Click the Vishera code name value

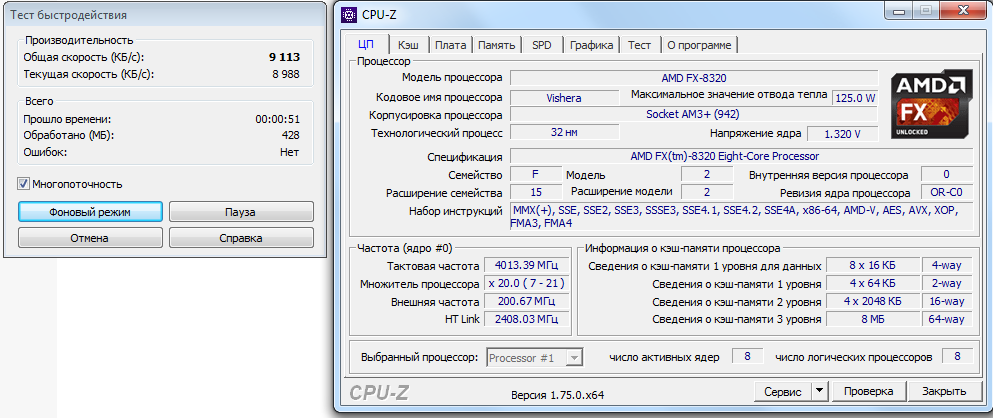[564, 98]
